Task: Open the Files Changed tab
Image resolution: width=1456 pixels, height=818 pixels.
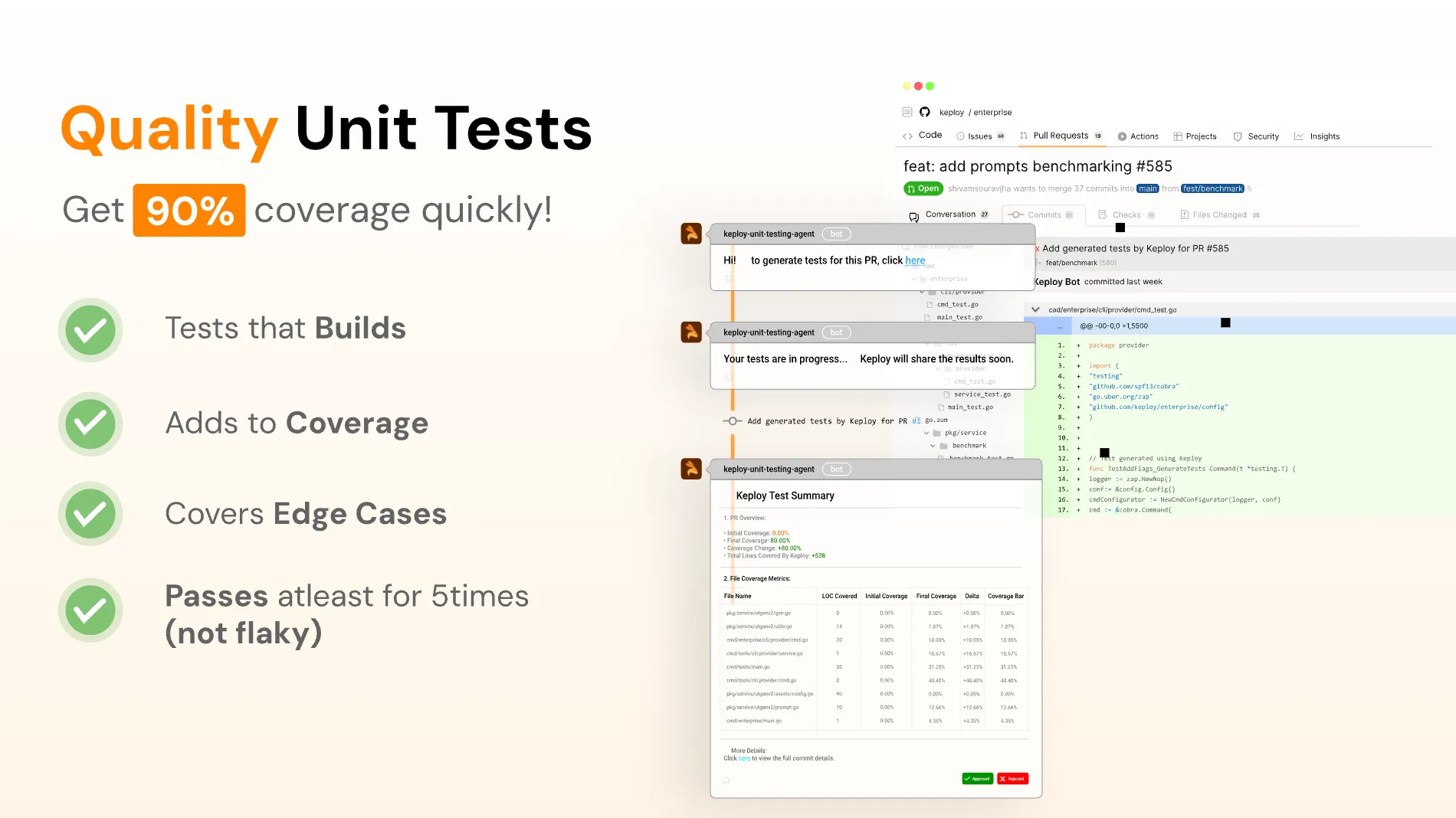Action: pyautogui.click(x=1220, y=214)
